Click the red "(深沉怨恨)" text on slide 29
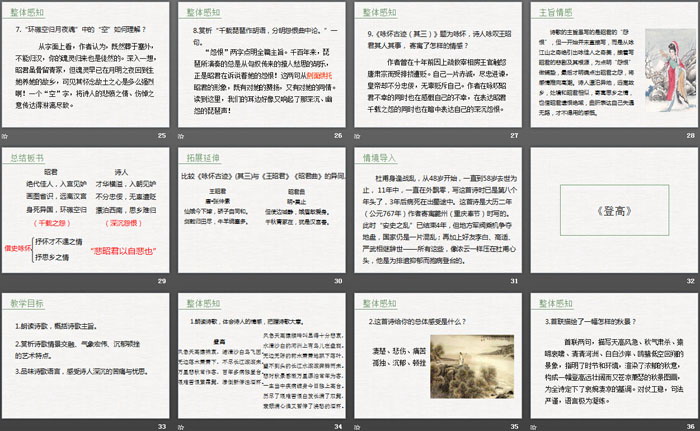This screenshot has height=431, width=700. tap(124, 223)
